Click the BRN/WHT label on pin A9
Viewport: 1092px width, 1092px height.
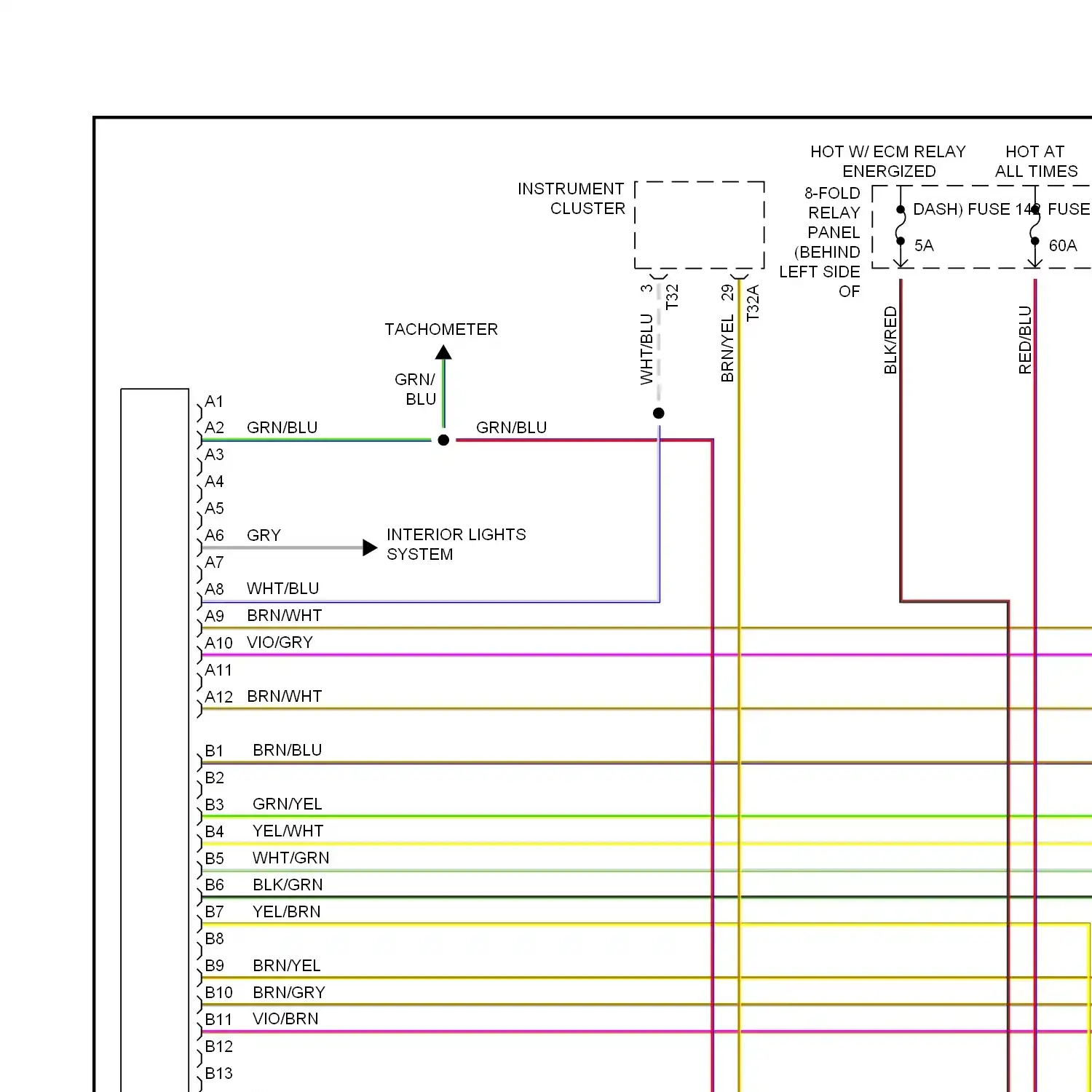(x=285, y=616)
